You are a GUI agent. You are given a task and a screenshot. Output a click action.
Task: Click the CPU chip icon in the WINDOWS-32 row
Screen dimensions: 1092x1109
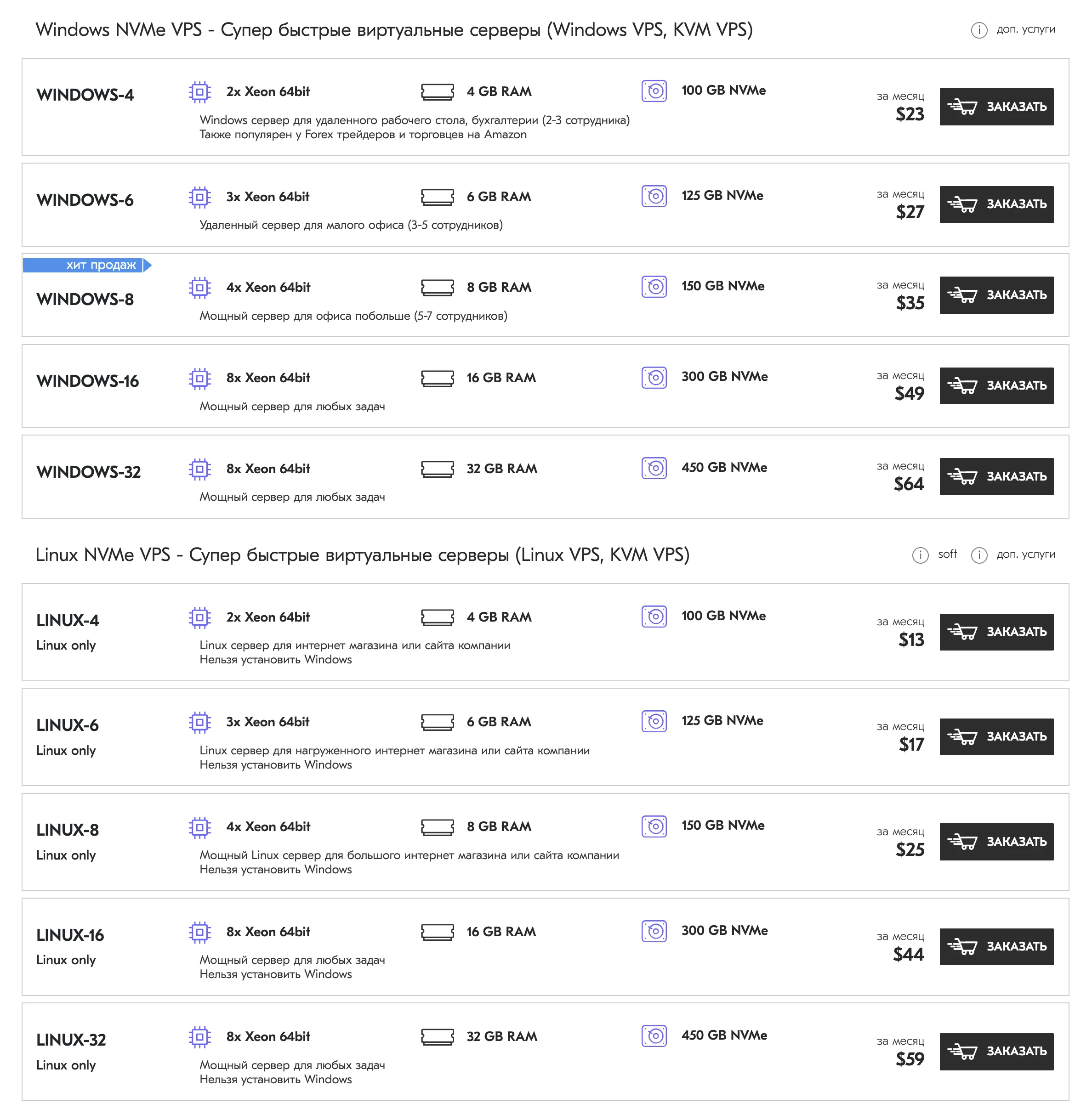click(x=199, y=469)
